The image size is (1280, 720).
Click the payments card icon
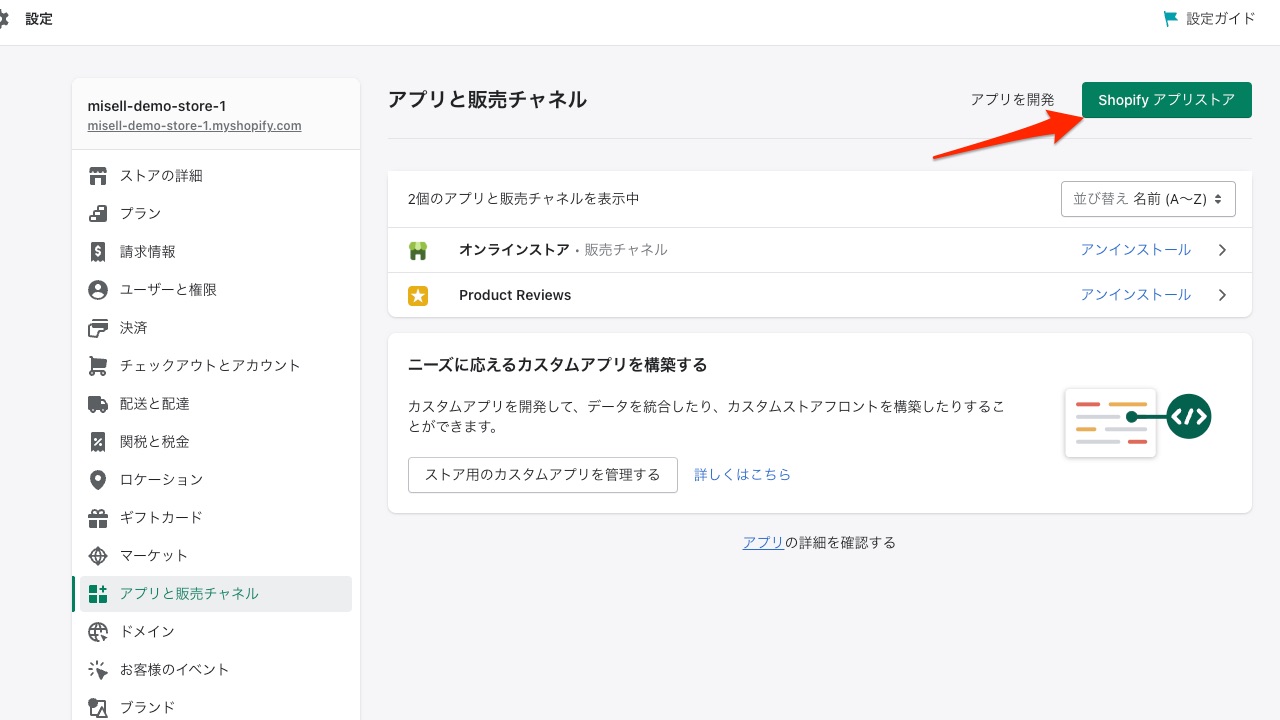98,328
